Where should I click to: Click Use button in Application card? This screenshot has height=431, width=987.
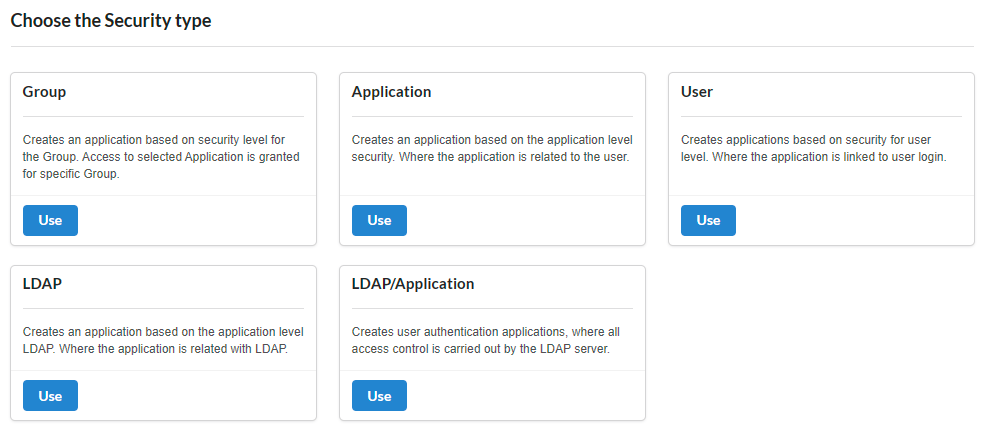(379, 220)
